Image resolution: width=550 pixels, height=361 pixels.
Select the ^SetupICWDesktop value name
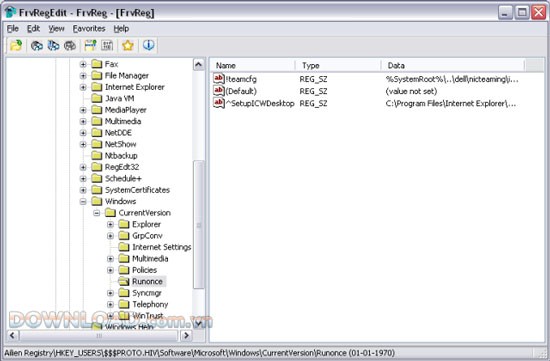260,103
